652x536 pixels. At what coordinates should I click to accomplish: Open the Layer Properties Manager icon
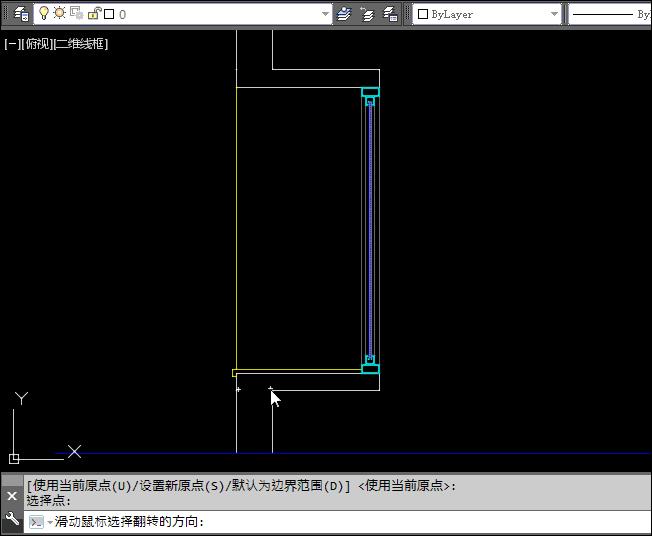click(21, 14)
